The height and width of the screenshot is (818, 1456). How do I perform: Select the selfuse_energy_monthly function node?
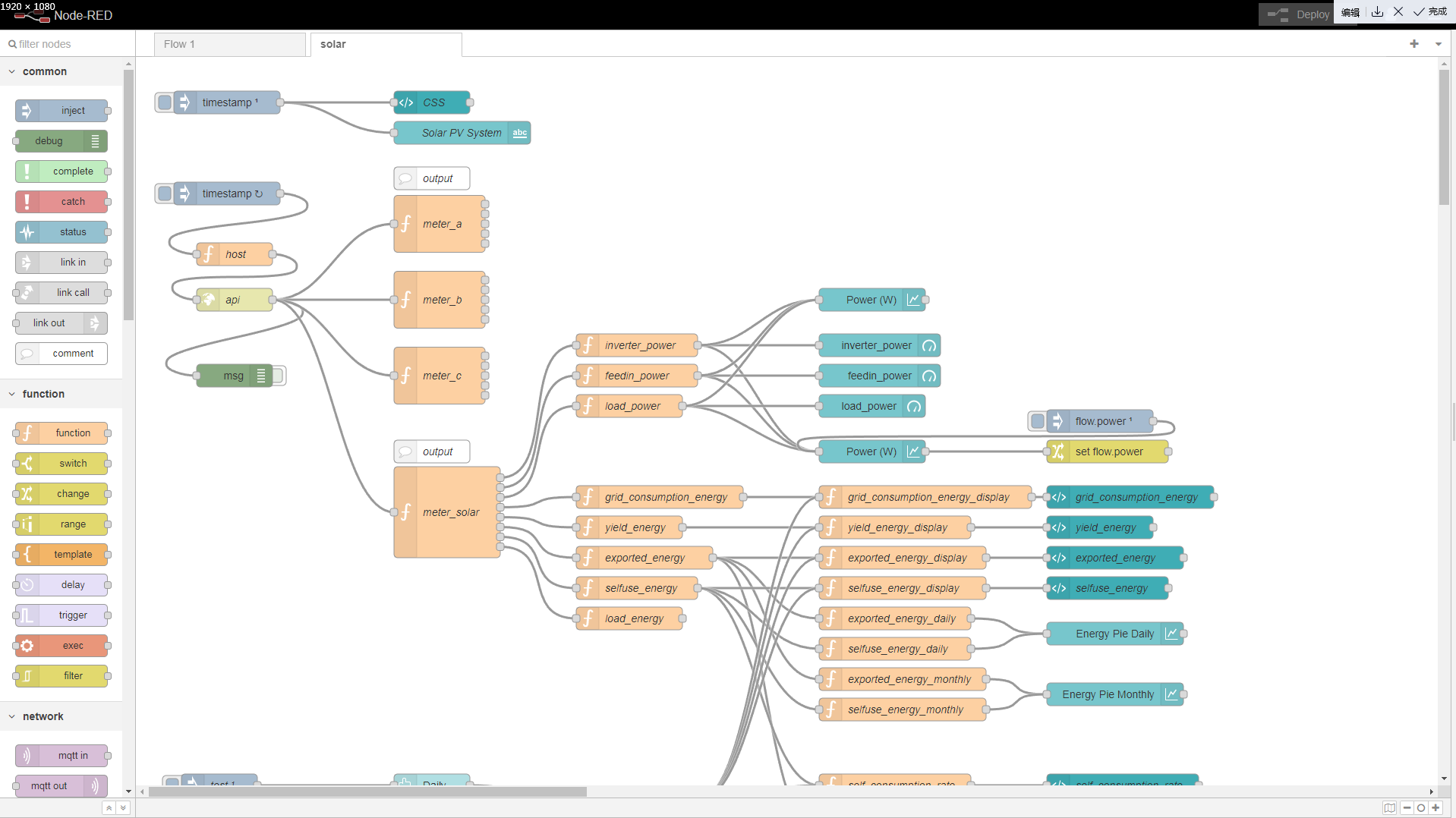coord(902,709)
